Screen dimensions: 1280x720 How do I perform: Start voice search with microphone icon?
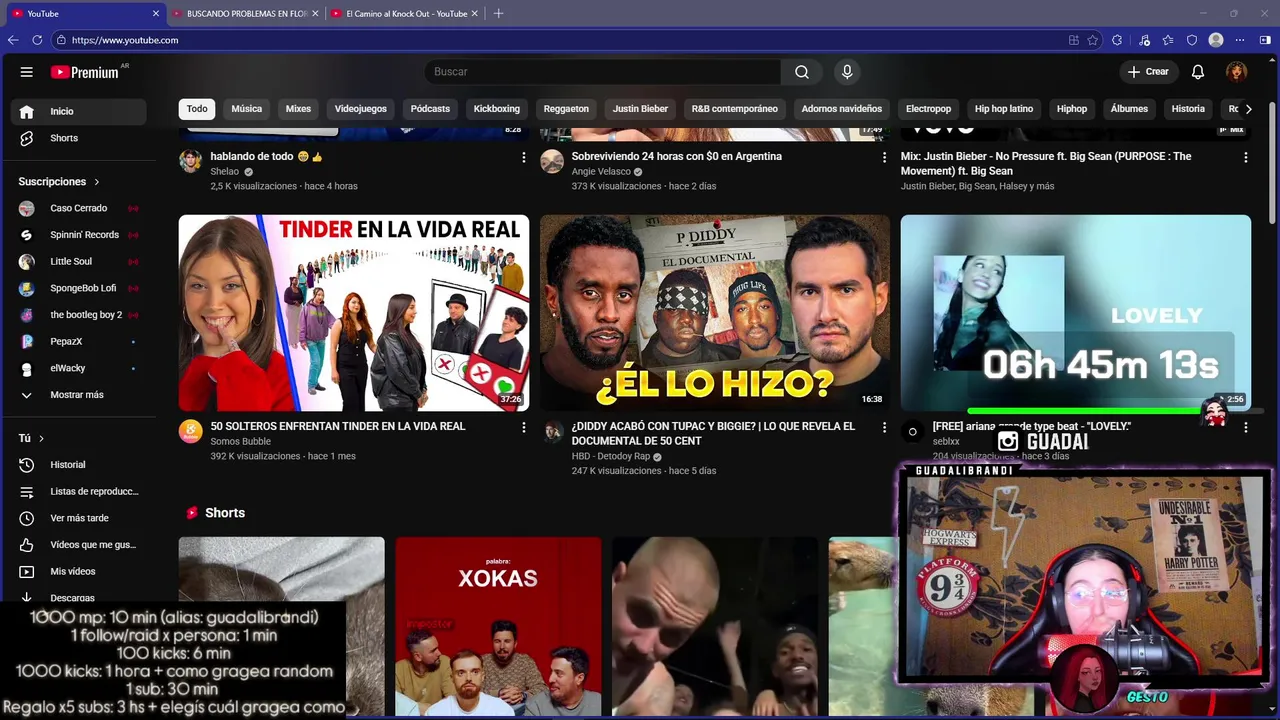pos(847,72)
